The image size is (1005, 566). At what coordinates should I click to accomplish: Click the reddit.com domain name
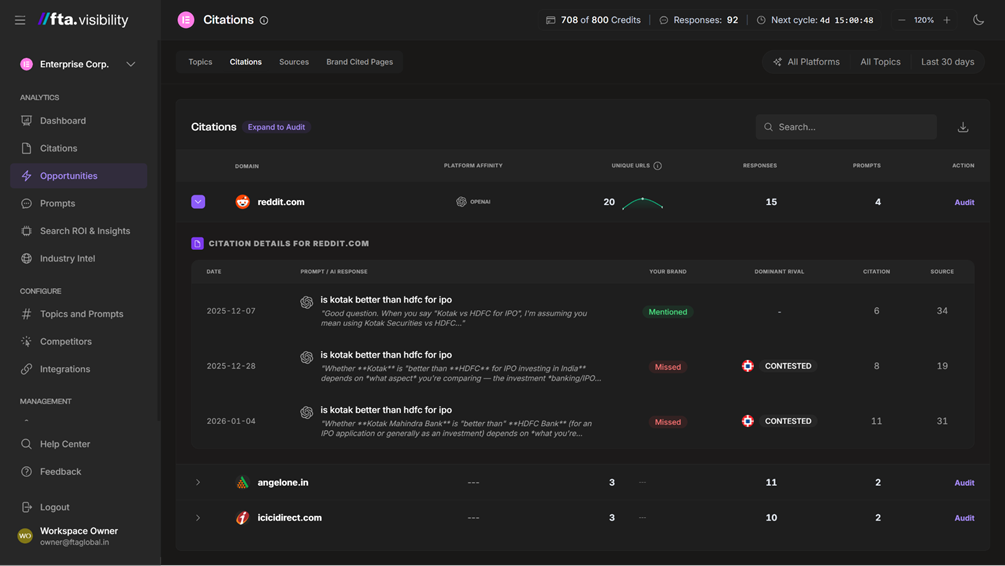click(x=281, y=202)
